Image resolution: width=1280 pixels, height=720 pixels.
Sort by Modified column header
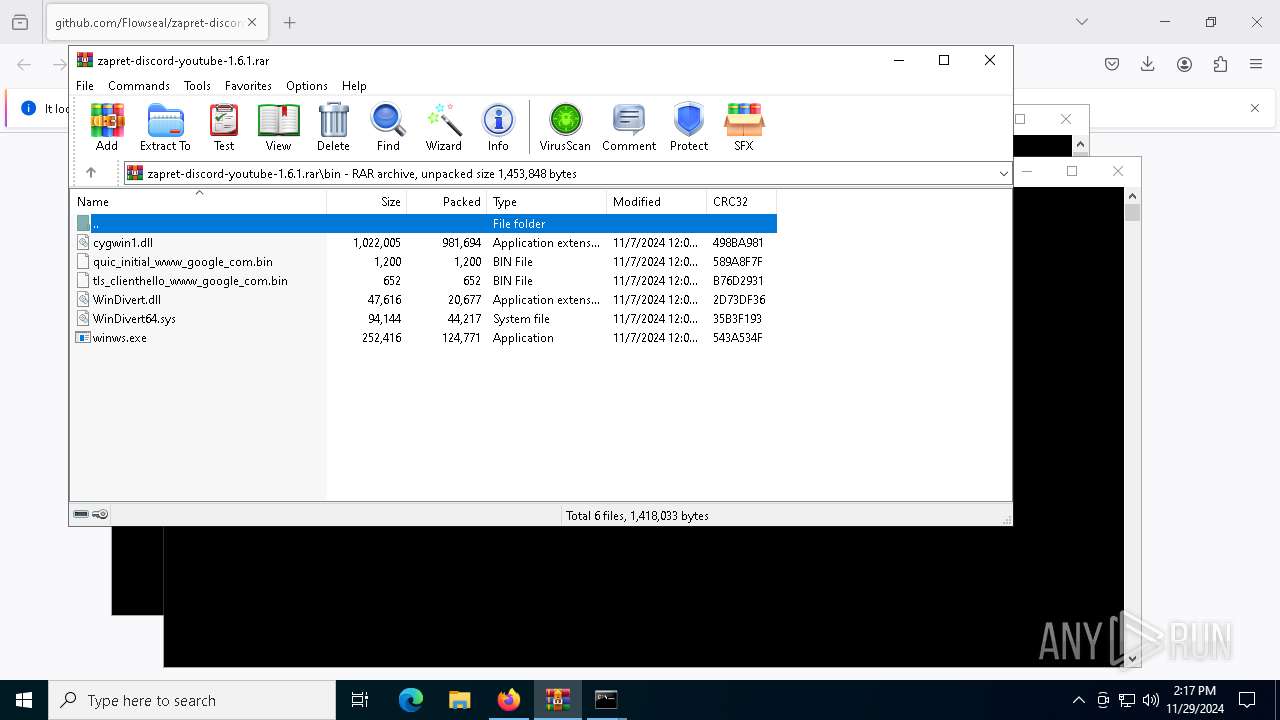click(x=657, y=201)
